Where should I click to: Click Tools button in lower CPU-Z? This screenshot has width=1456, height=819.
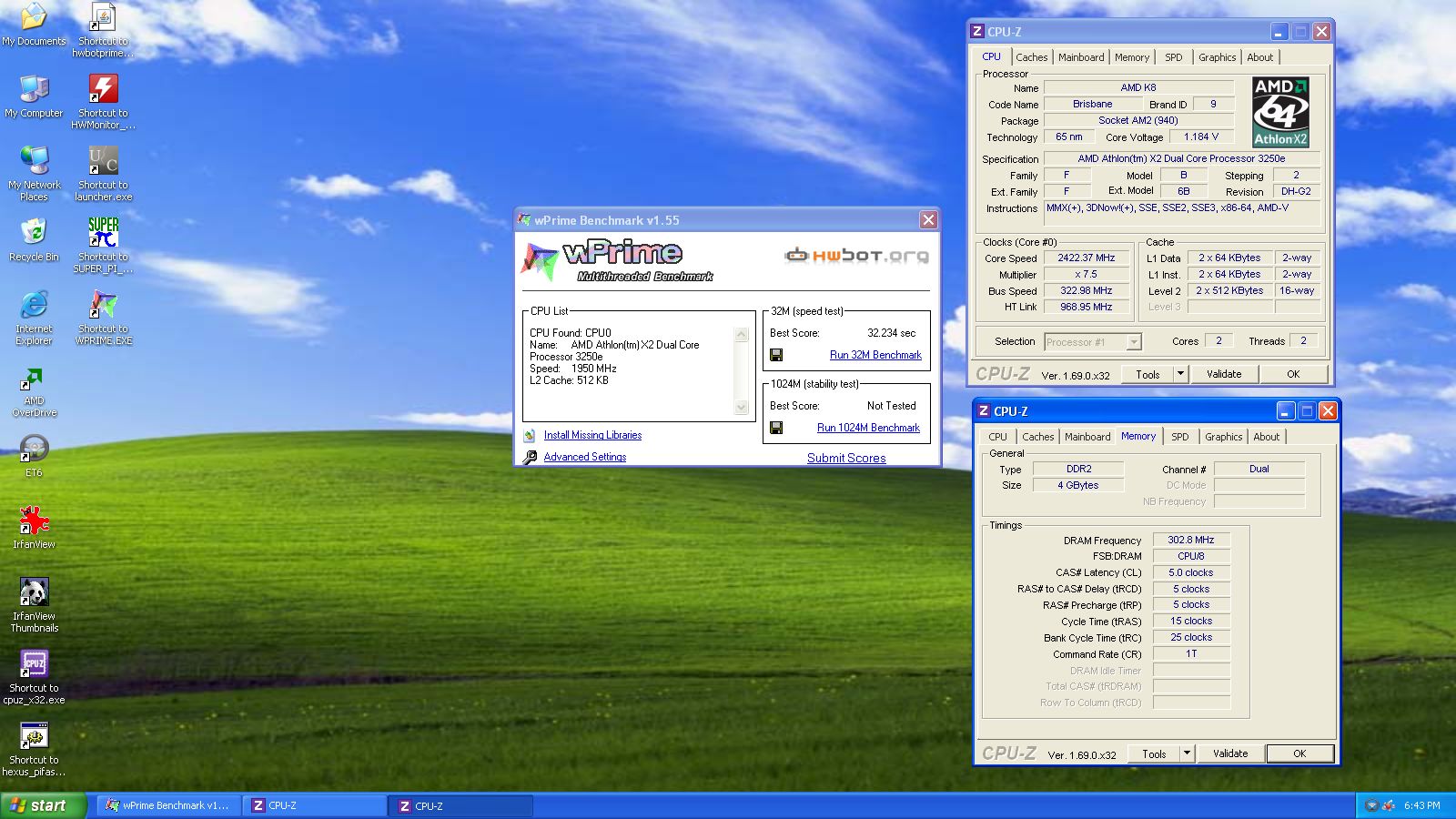click(1154, 753)
